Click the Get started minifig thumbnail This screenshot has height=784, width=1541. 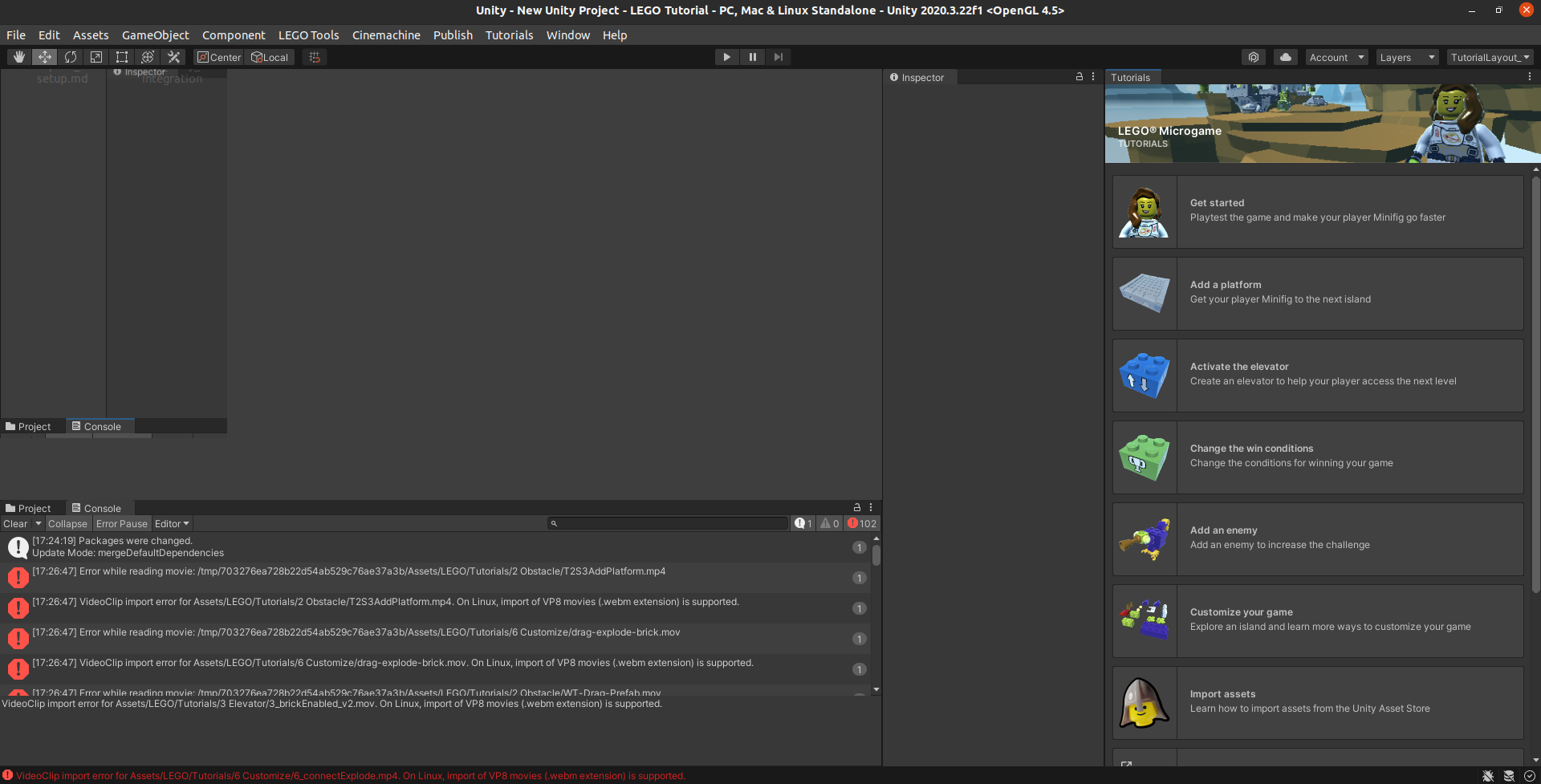[1145, 212]
